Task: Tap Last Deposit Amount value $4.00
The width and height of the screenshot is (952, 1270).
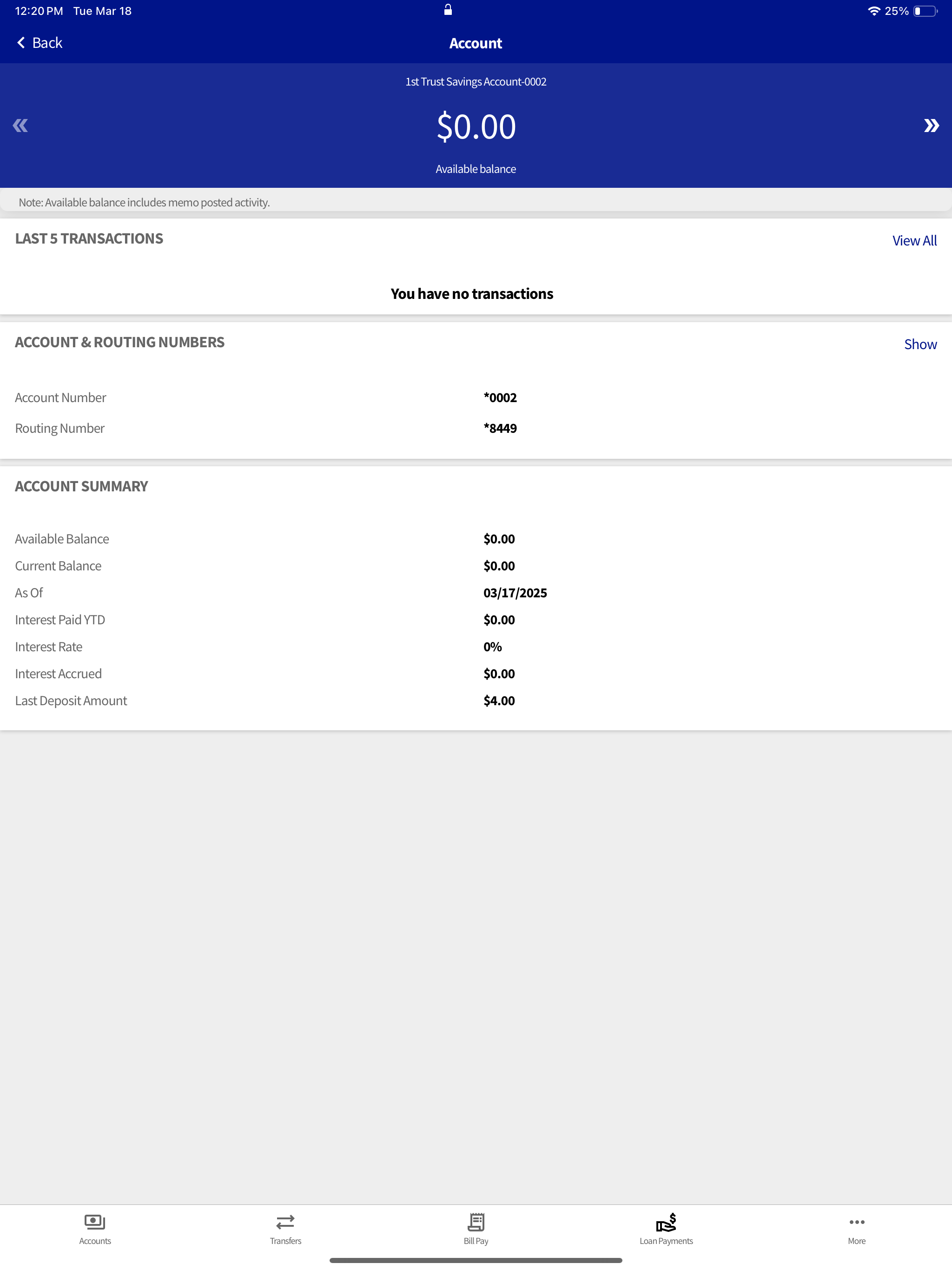Action: [499, 701]
